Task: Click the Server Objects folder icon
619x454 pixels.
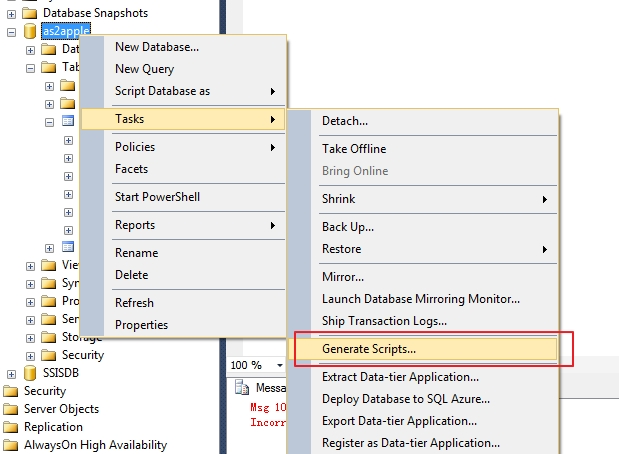Action: coord(11,409)
